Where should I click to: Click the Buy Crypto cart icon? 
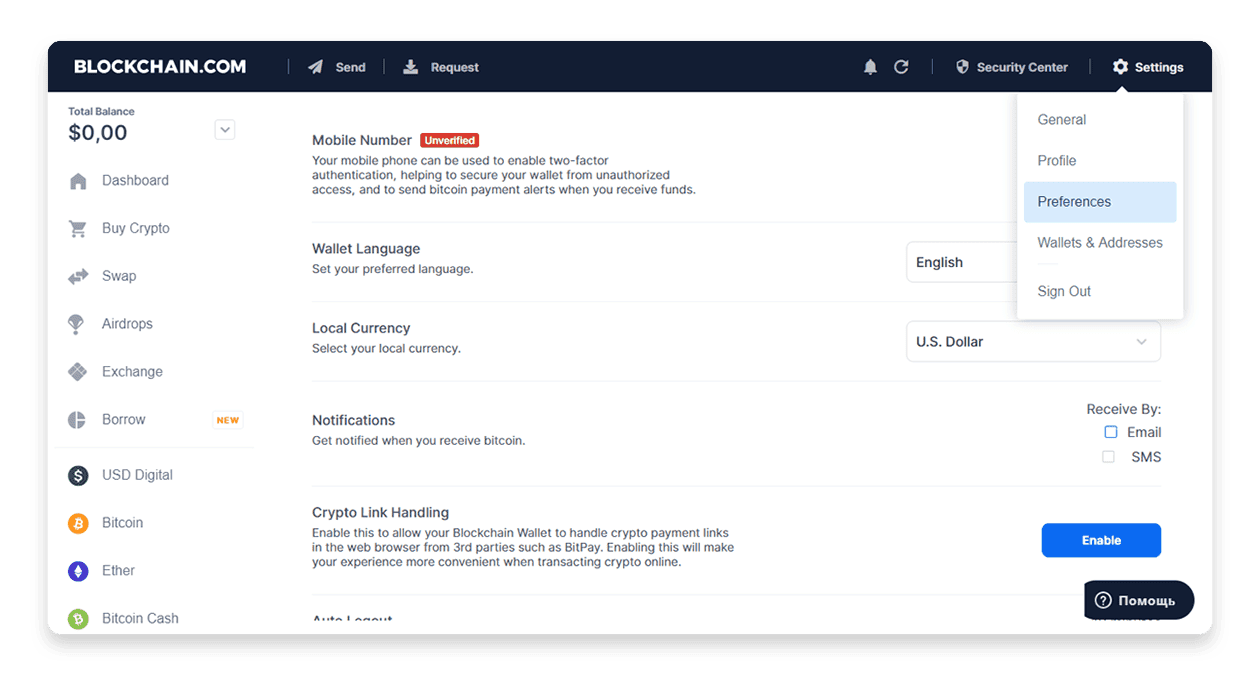78,229
